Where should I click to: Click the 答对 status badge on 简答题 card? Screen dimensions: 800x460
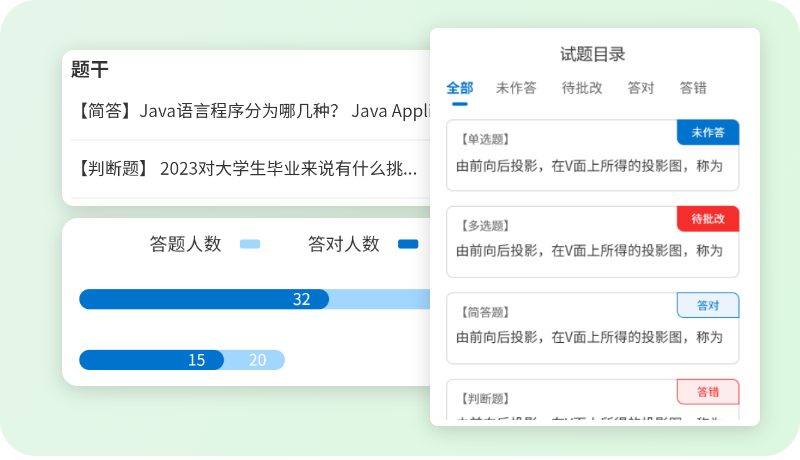[x=708, y=305]
